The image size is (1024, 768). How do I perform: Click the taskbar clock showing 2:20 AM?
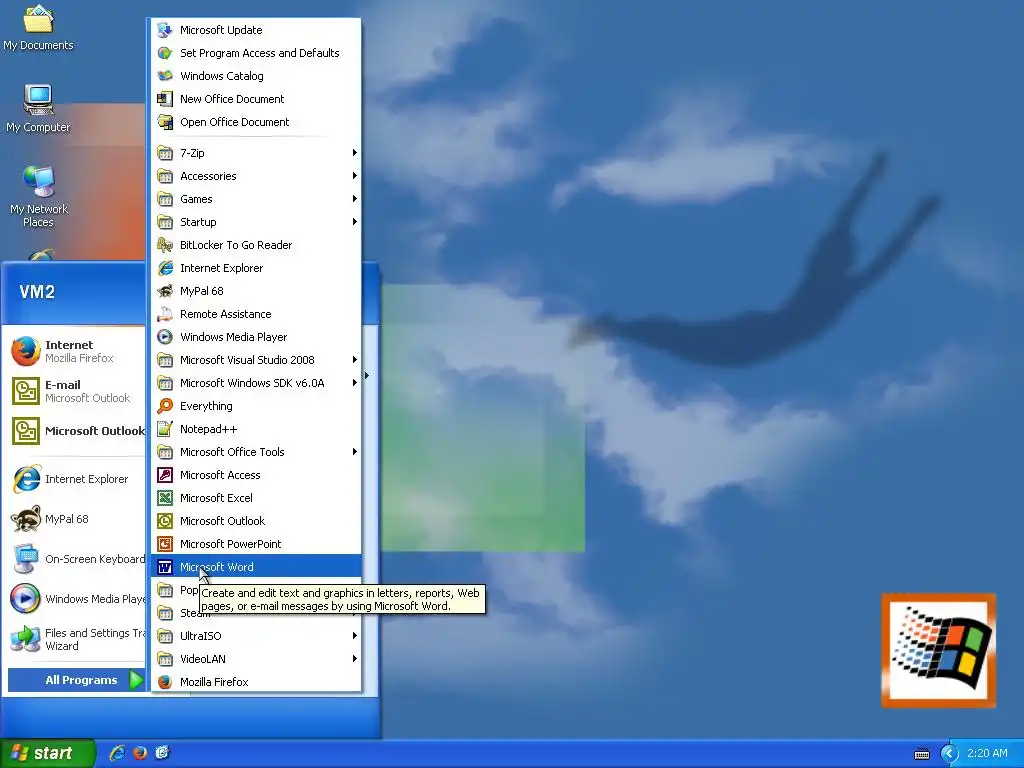point(987,754)
